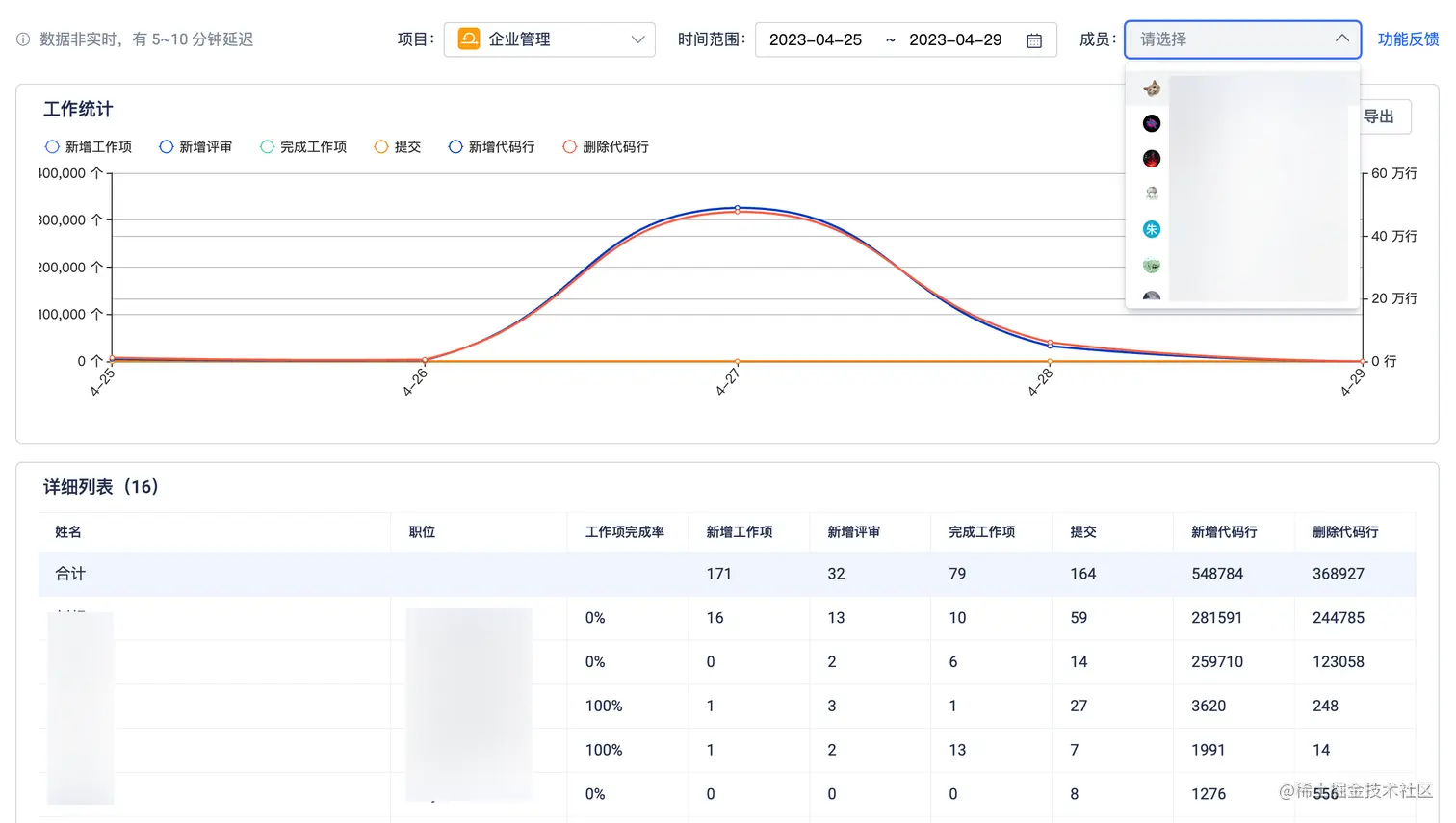Hide the 完成工作项 series in the chart legend
Screen dimensions: 1456x823
(x=303, y=146)
